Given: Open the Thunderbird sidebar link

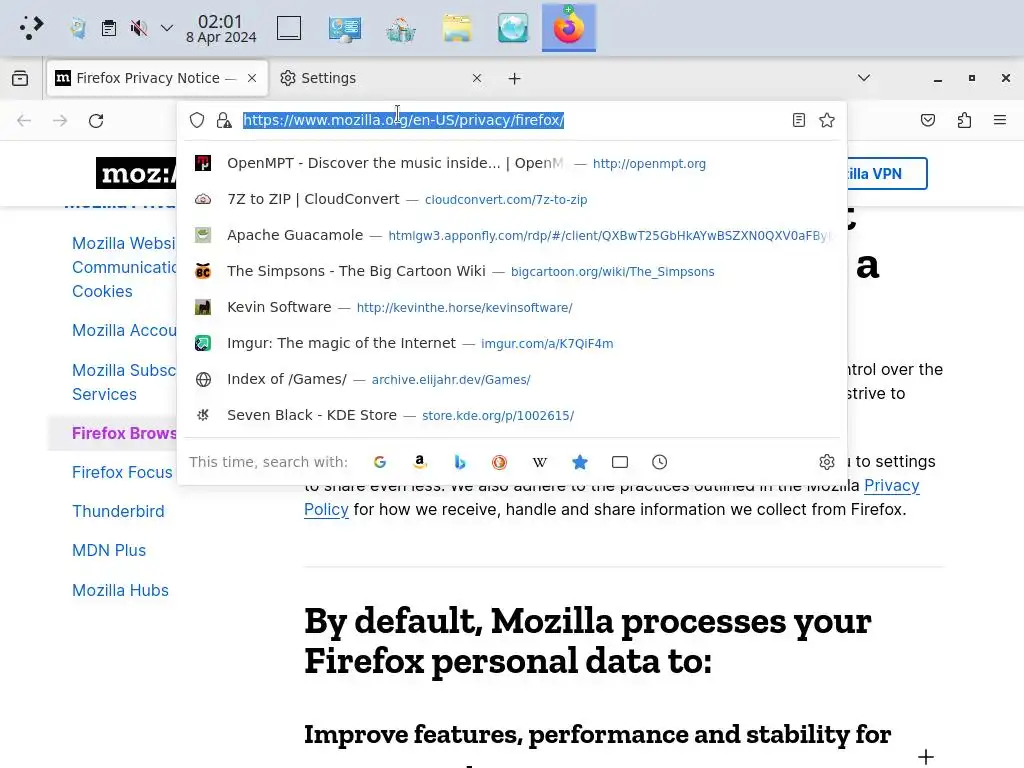Looking at the screenshot, I should point(118,511).
